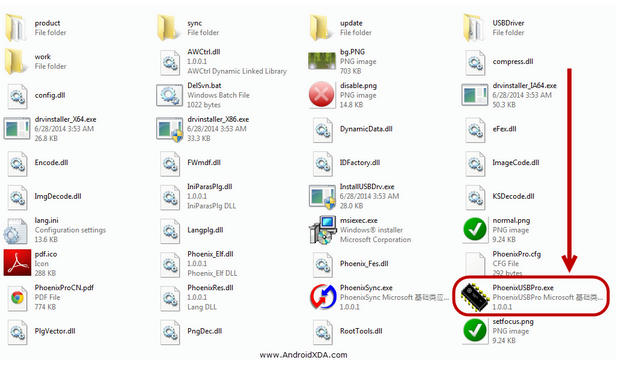
Task: Select the lang.ini configuration file icon
Action: pyautogui.click(x=16, y=230)
